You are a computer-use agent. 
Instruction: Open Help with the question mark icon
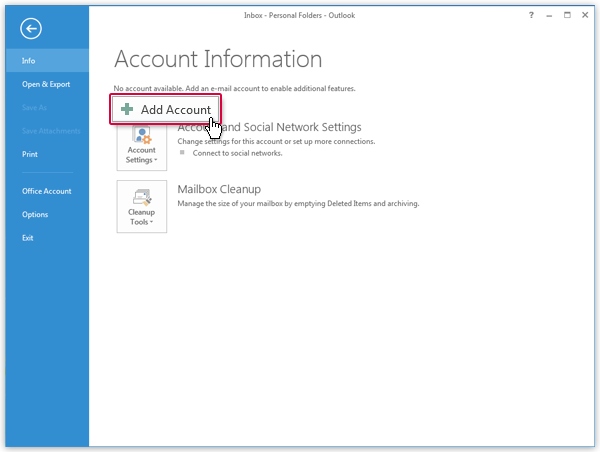530,15
